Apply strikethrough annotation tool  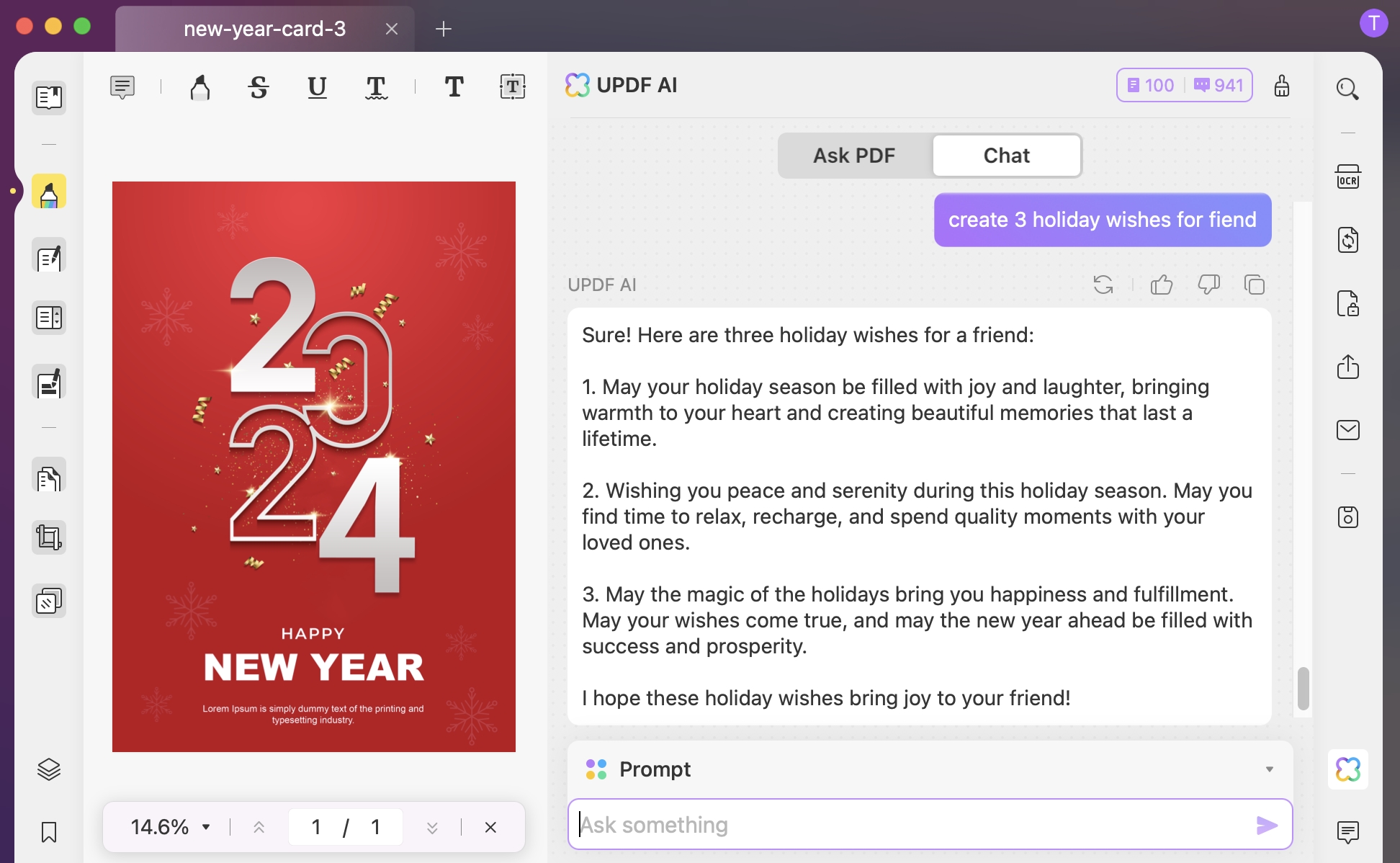259,87
